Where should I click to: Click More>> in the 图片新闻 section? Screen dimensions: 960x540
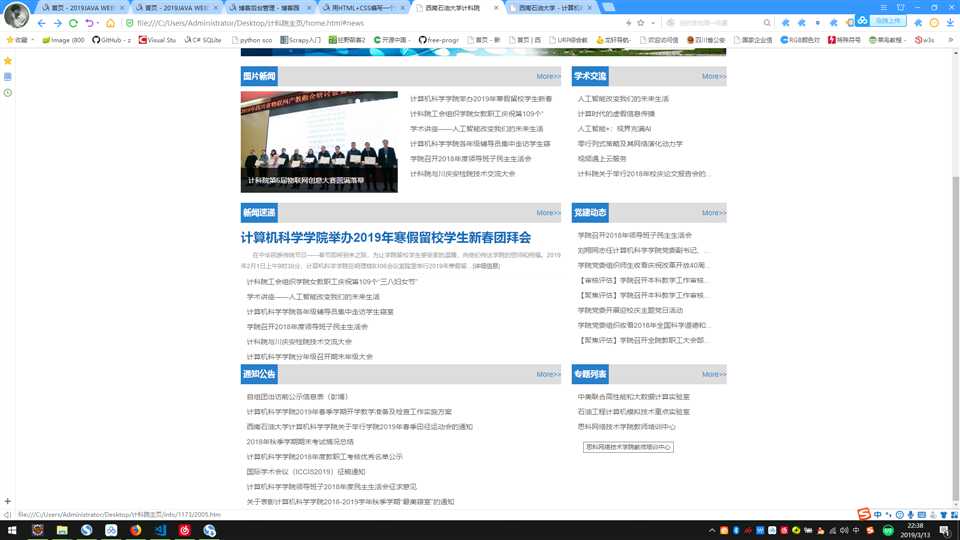pyautogui.click(x=548, y=76)
